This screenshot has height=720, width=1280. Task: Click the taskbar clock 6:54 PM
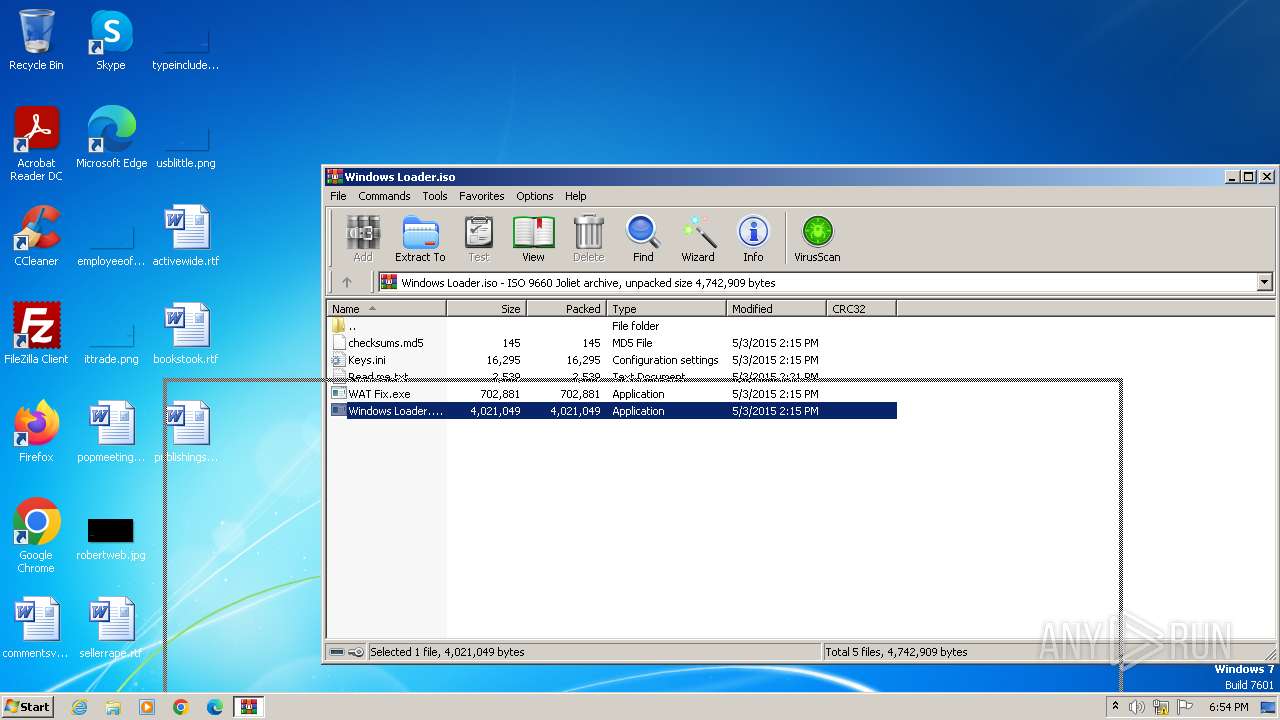[x=1228, y=707]
